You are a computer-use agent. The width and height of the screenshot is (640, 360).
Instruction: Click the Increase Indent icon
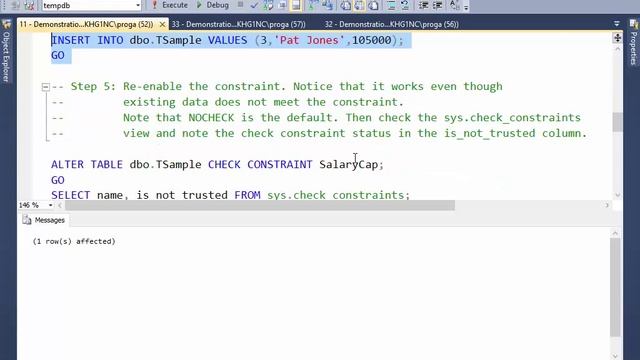click(437, 5)
